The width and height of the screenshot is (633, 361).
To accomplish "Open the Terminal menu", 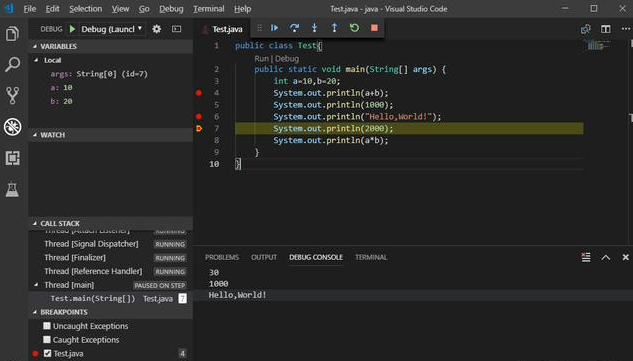I will 208,9.
